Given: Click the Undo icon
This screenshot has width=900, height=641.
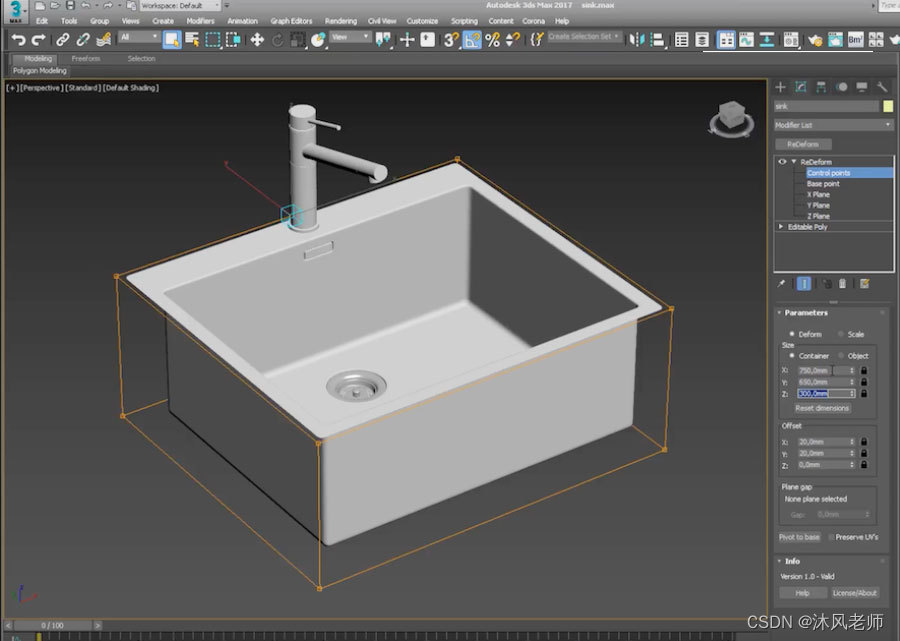Looking at the screenshot, I should pyautogui.click(x=18, y=39).
